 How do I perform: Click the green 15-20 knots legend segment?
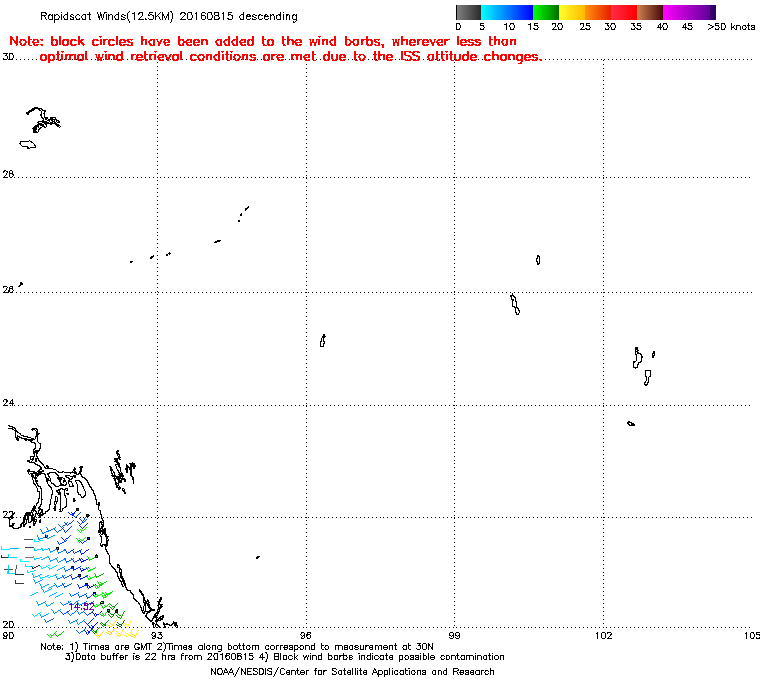click(x=546, y=12)
